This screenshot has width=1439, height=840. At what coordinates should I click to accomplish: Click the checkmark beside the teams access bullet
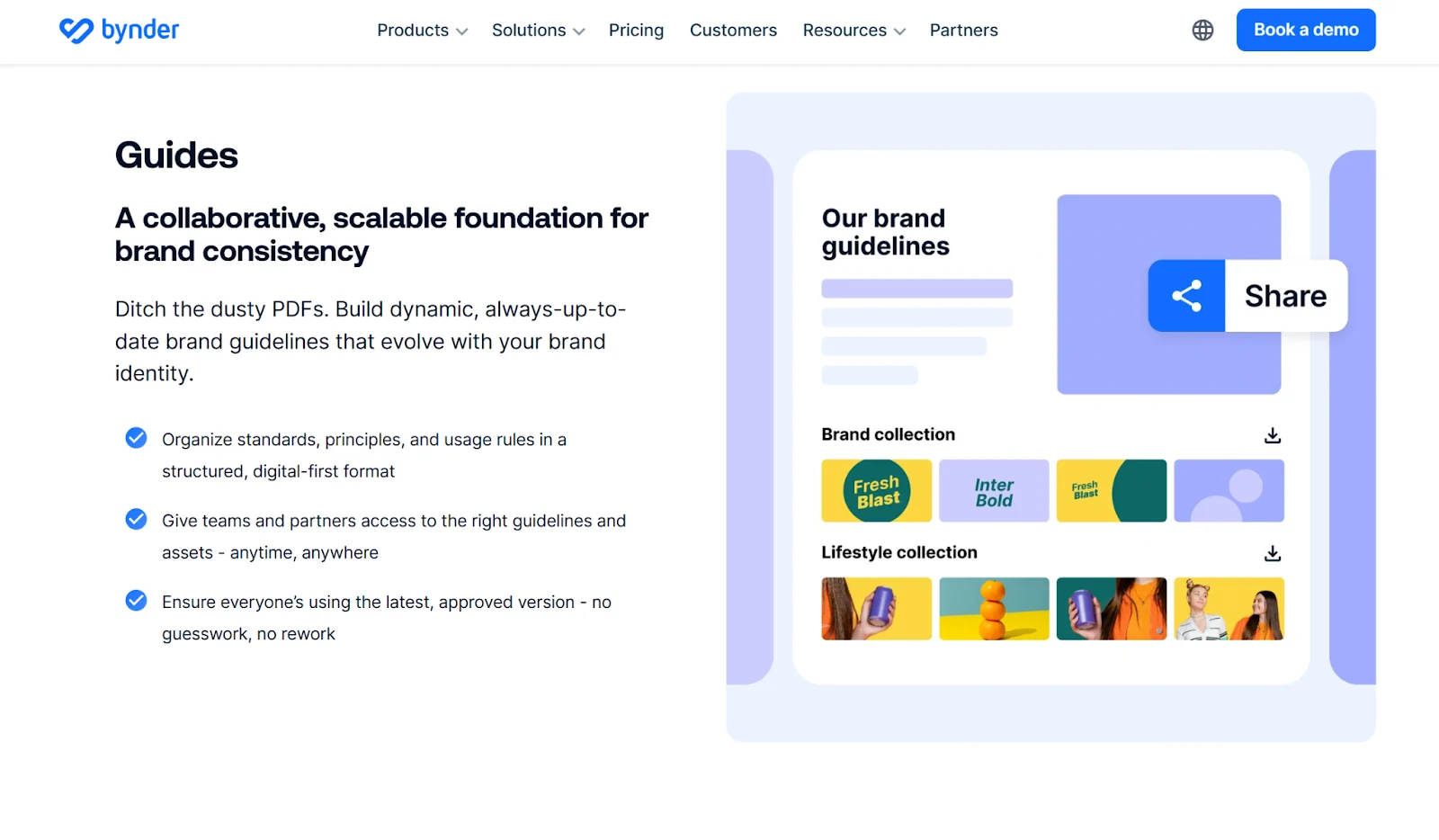click(x=136, y=519)
